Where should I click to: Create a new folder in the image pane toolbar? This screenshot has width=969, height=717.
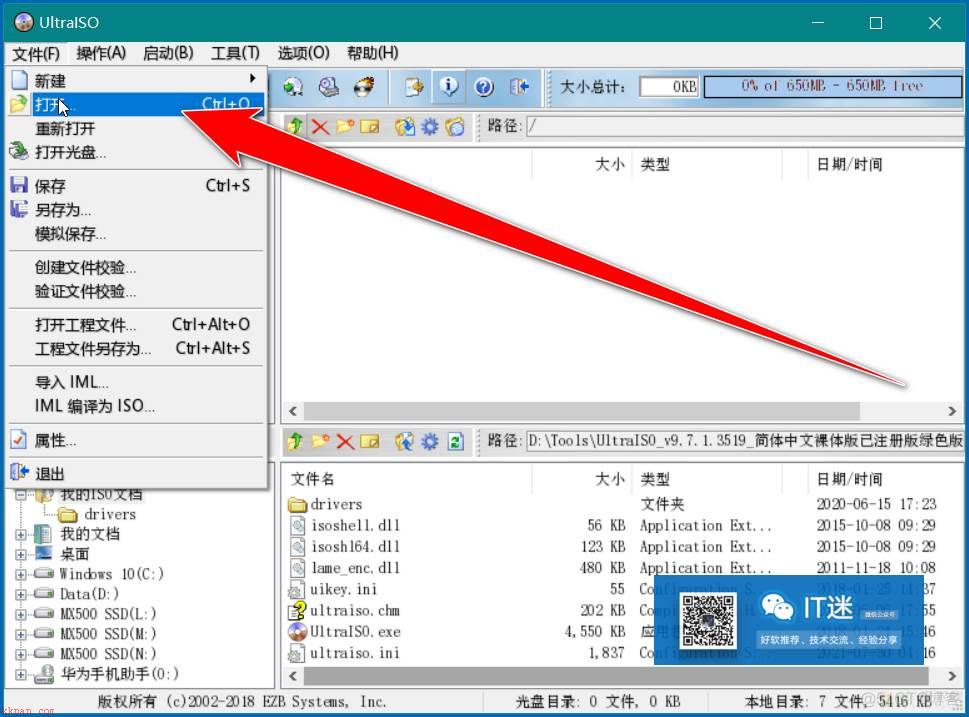coord(345,127)
